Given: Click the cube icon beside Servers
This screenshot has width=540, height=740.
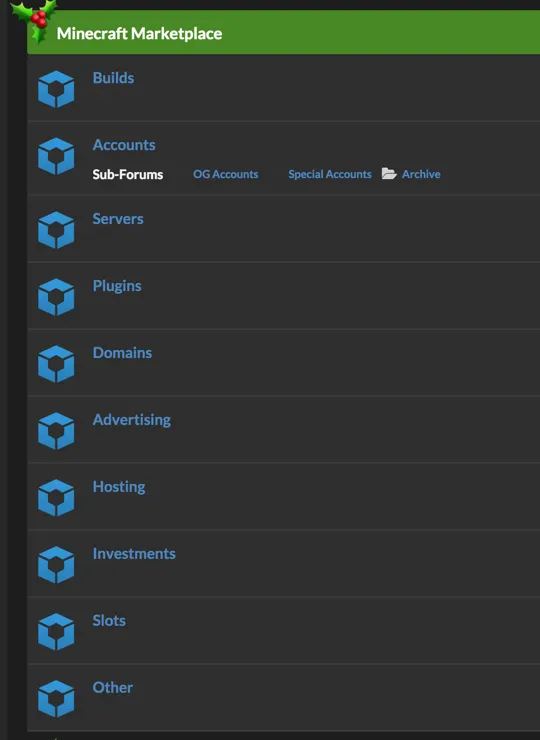Looking at the screenshot, I should [56, 230].
